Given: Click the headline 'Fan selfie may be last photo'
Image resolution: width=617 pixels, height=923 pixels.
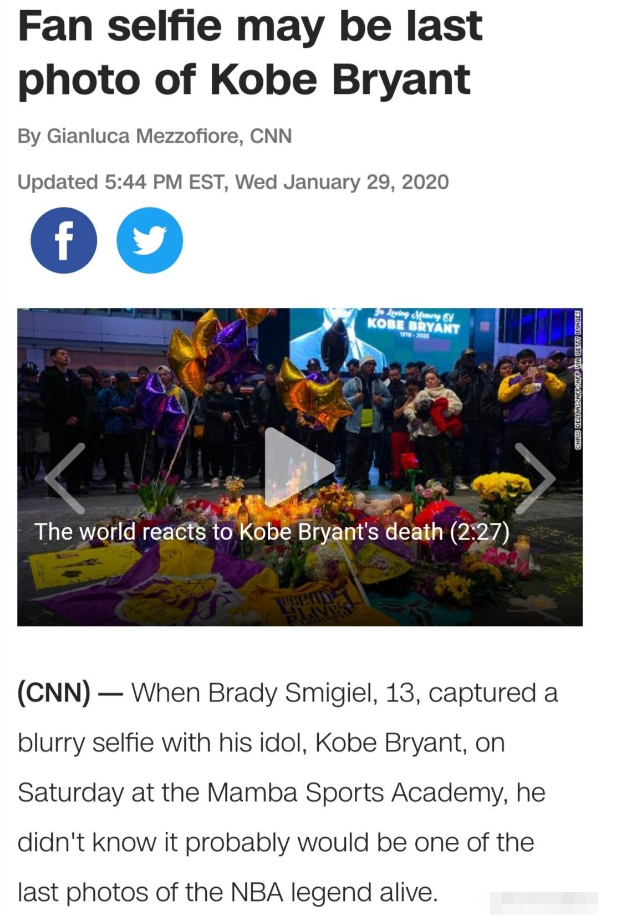Looking at the screenshot, I should tap(250, 52).
